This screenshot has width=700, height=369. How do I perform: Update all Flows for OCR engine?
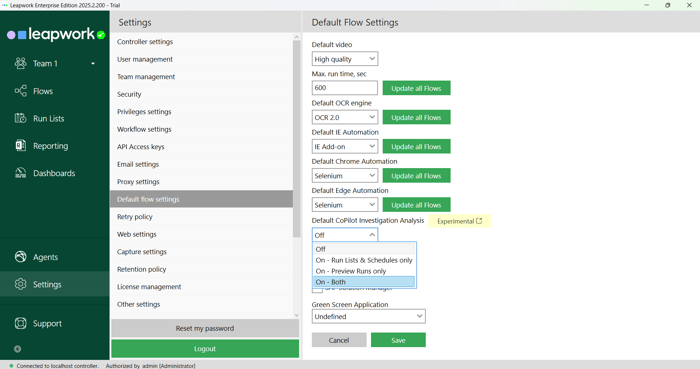point(416,117)
